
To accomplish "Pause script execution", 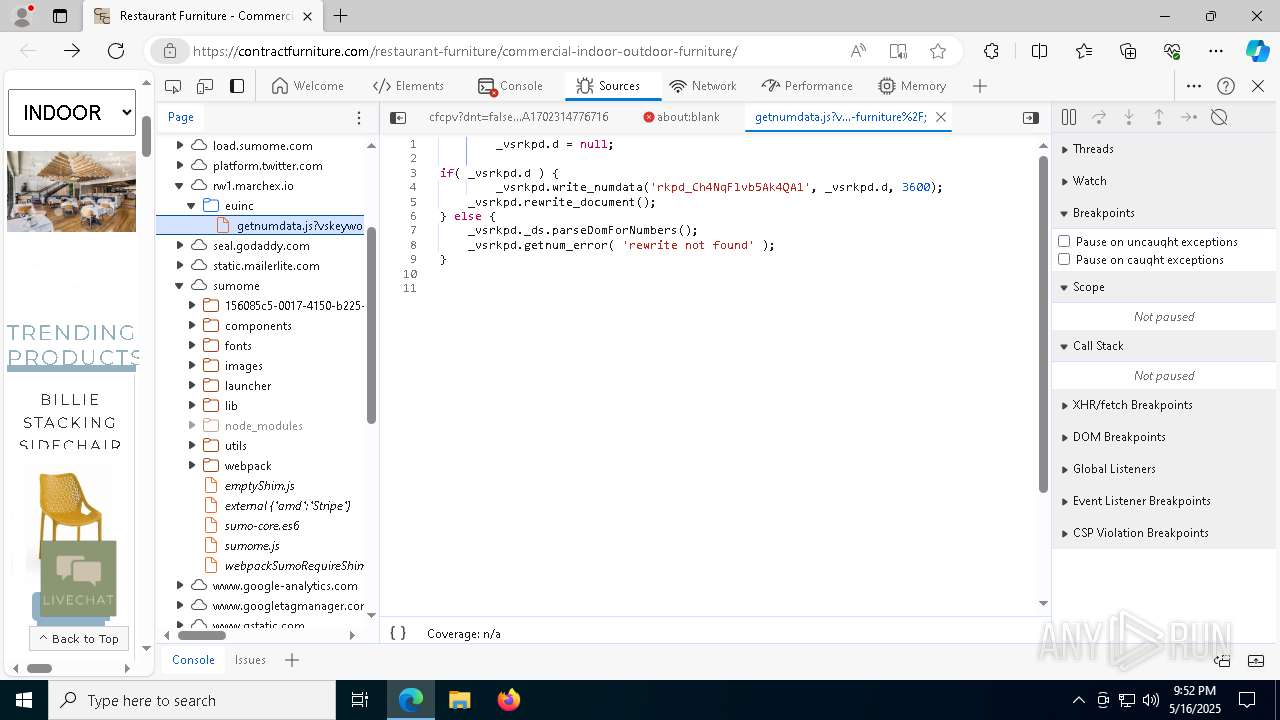I will (x=1069, y=117).
